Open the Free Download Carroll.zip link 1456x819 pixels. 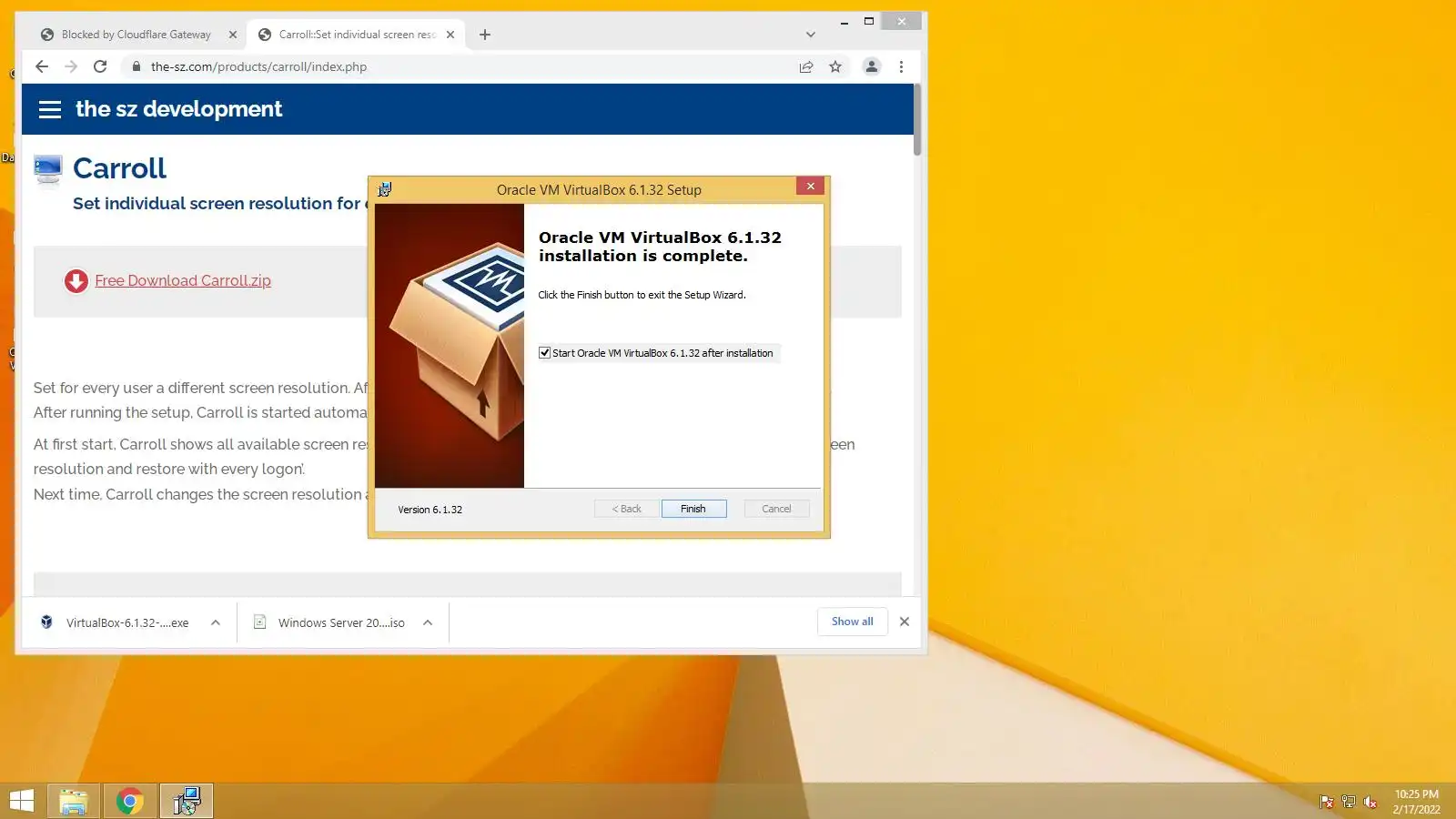(x=183, y=280)
